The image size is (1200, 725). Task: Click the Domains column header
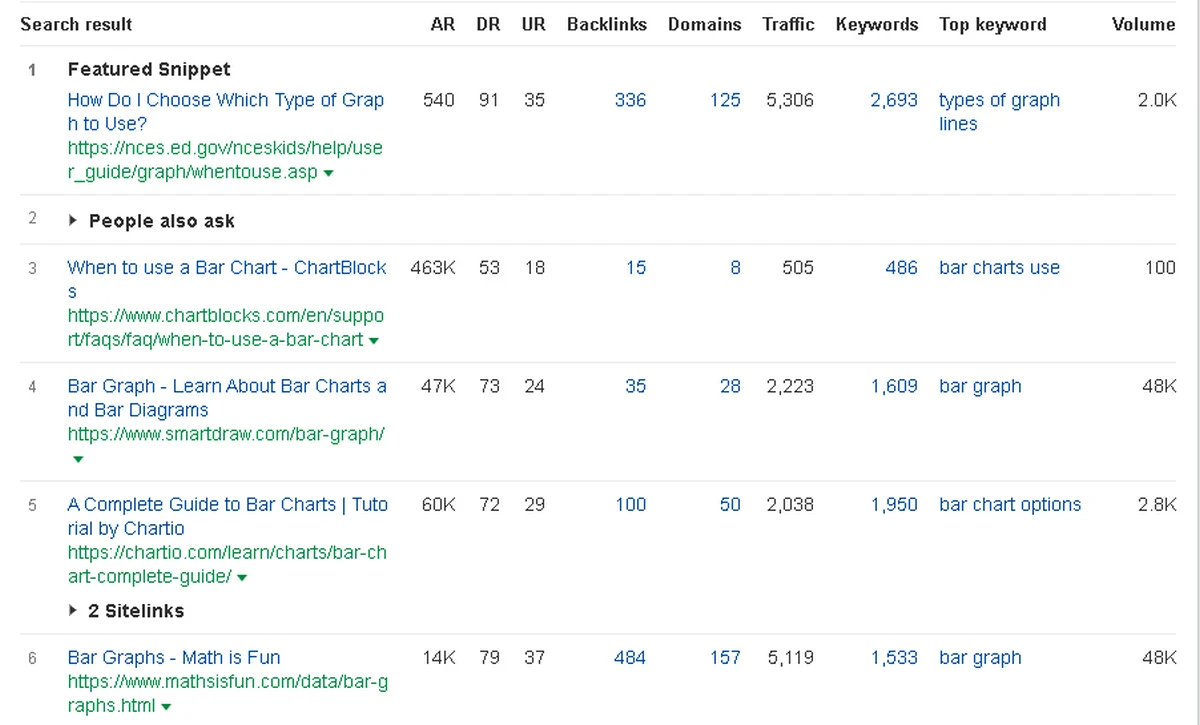pos(705,24)
